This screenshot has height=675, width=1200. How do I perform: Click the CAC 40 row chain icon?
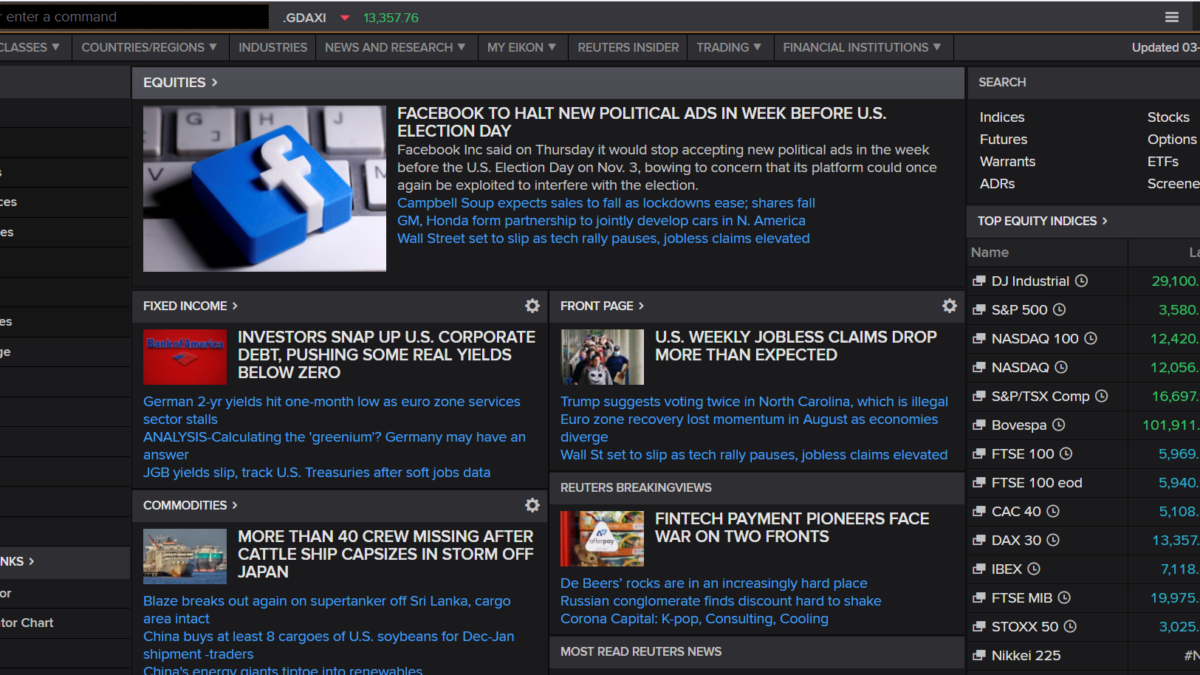click(979, 512)
